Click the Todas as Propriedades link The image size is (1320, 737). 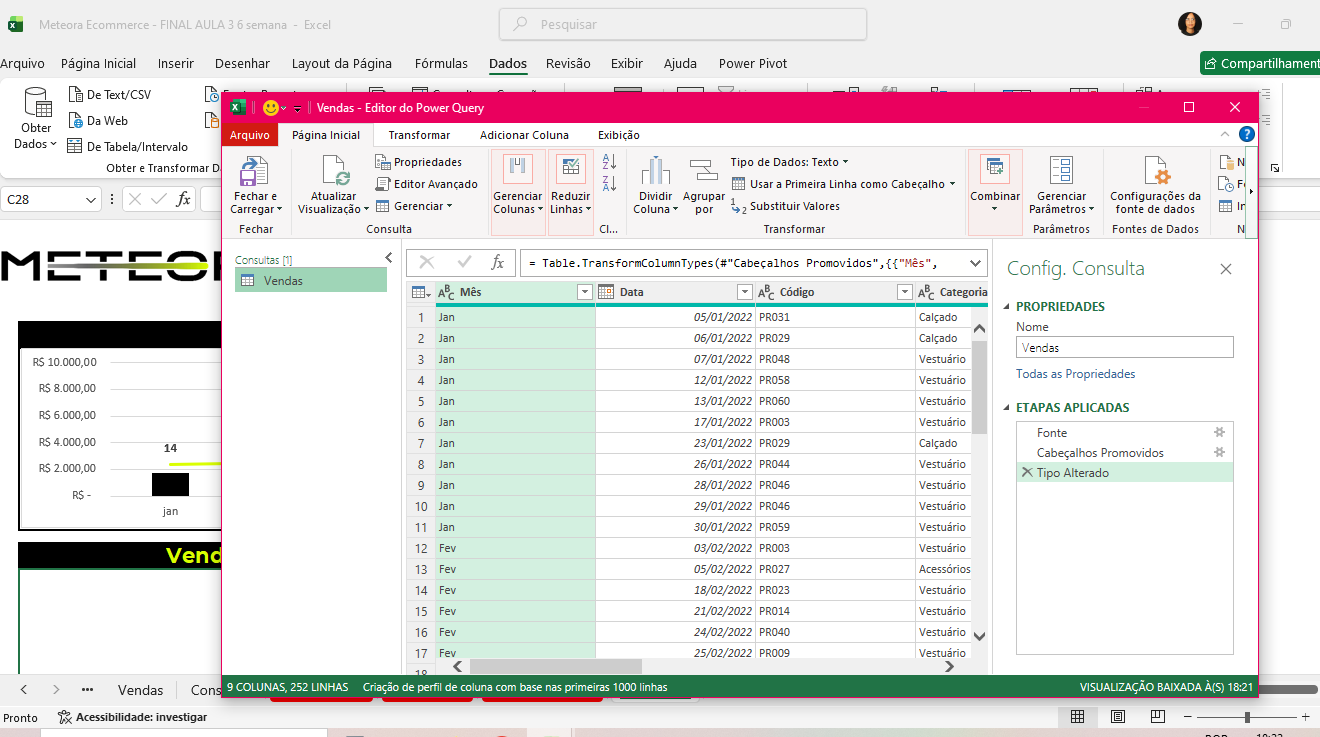(1075, 374)
